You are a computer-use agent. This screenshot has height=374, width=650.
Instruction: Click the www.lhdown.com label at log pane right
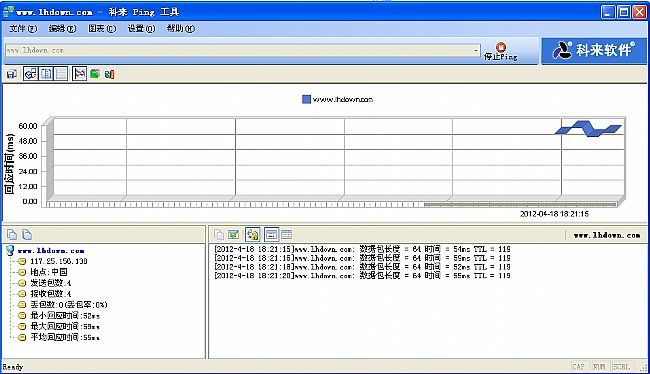(x=607, y=235)
